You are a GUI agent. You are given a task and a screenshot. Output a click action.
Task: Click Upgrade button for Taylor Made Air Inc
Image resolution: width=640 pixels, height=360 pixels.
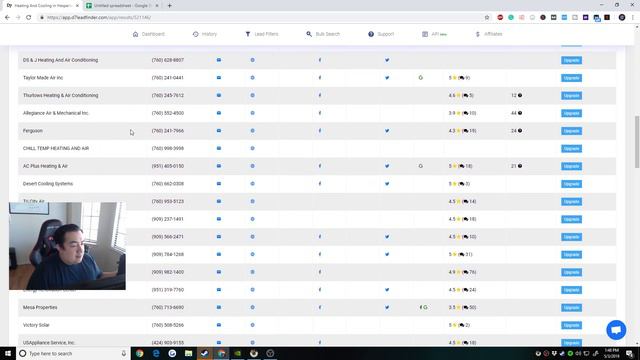pyautogui.click(x=571, y=78)
